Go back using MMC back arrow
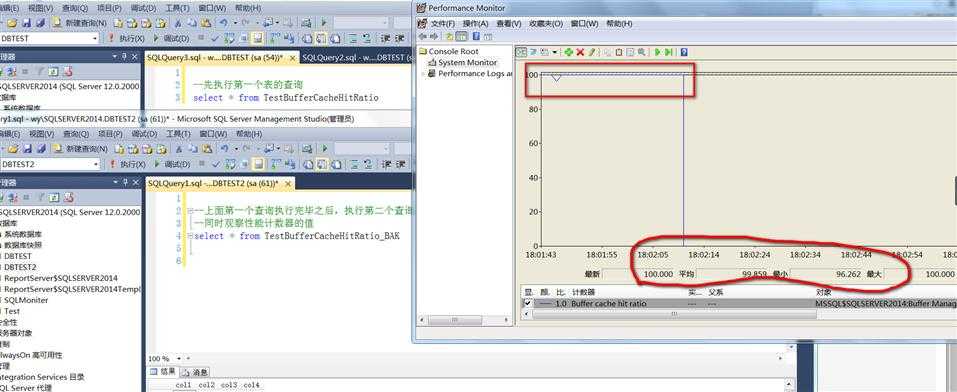Screen dimensions: 957x392 point(421,36)
